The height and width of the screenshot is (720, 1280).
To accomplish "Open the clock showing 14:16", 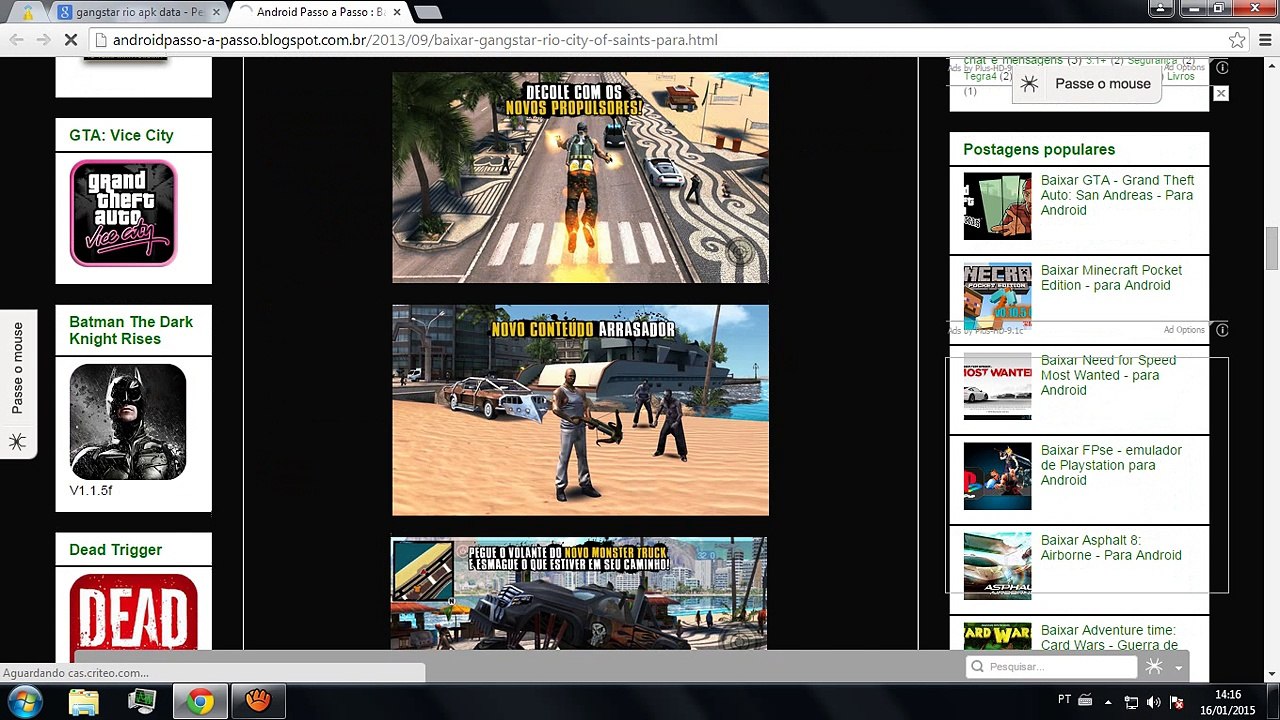I will tap(1228, 702).
